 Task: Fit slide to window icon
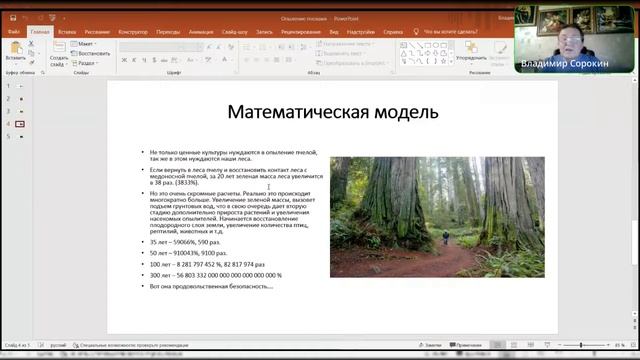633,345
